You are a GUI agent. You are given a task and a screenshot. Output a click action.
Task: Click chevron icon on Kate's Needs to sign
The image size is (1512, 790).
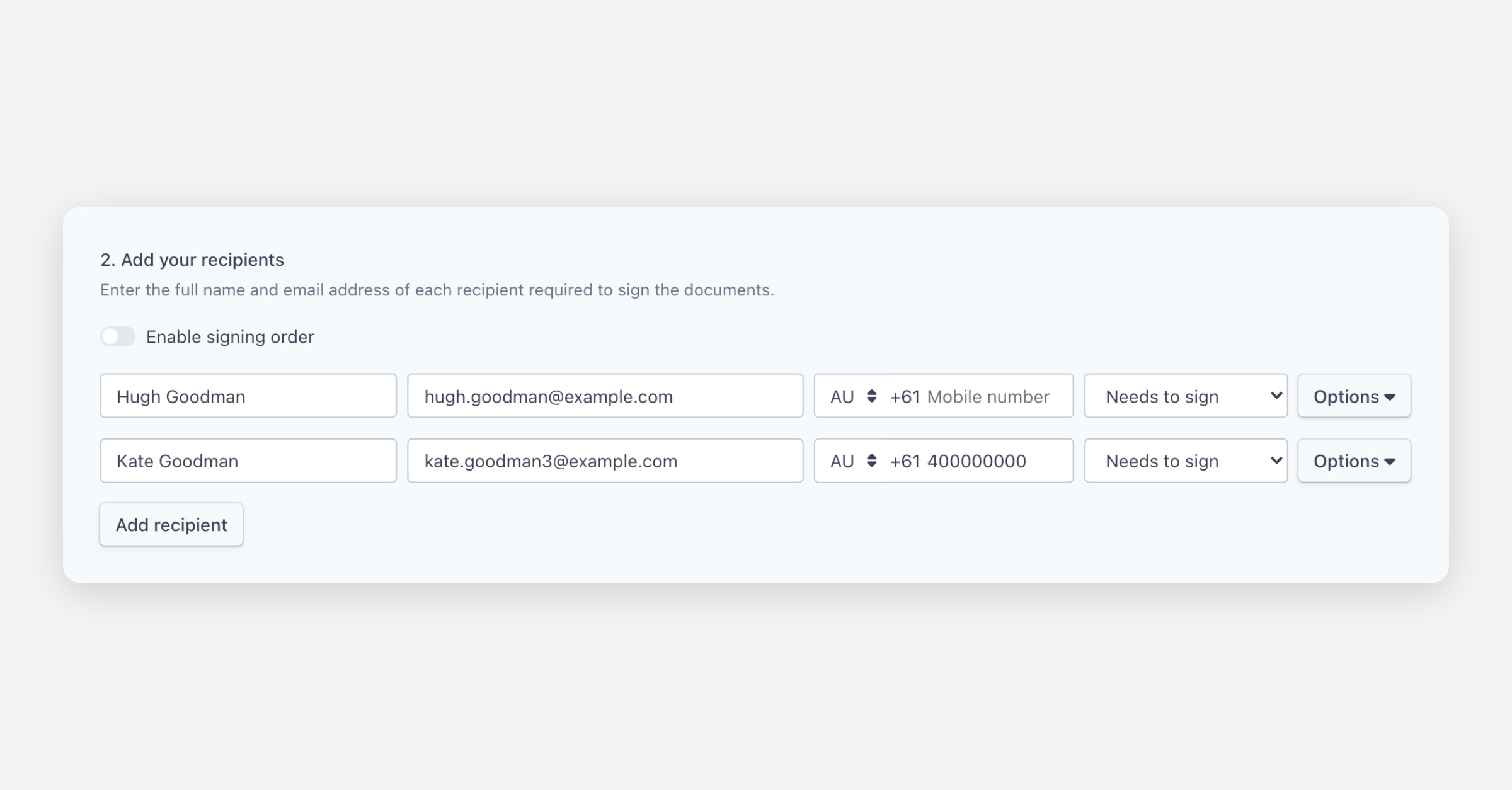coord(1276,461)
